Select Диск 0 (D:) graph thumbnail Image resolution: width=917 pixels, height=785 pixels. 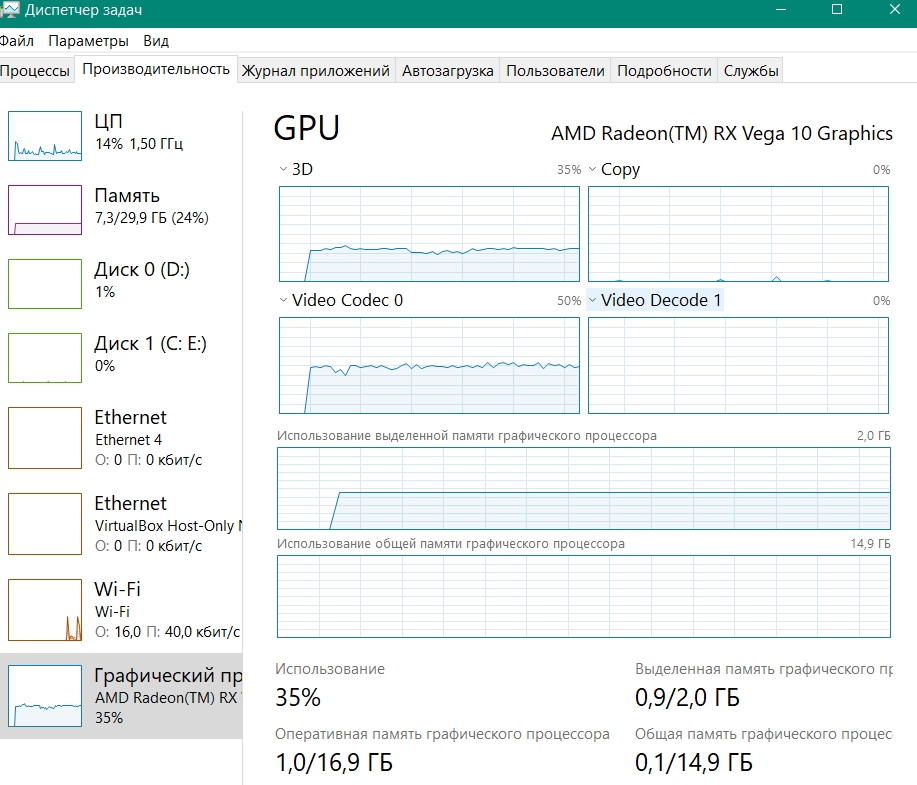(45, 284)
